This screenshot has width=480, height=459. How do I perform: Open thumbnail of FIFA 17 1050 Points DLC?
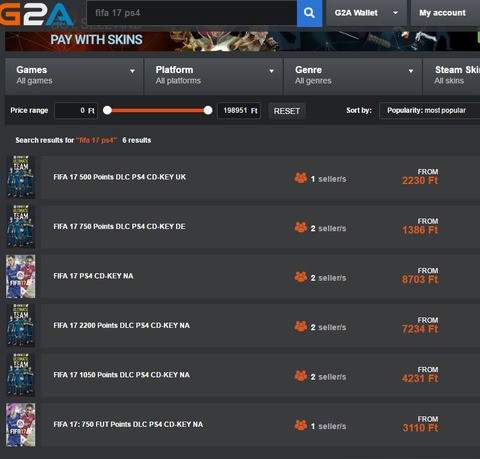(x=21, y=375)
